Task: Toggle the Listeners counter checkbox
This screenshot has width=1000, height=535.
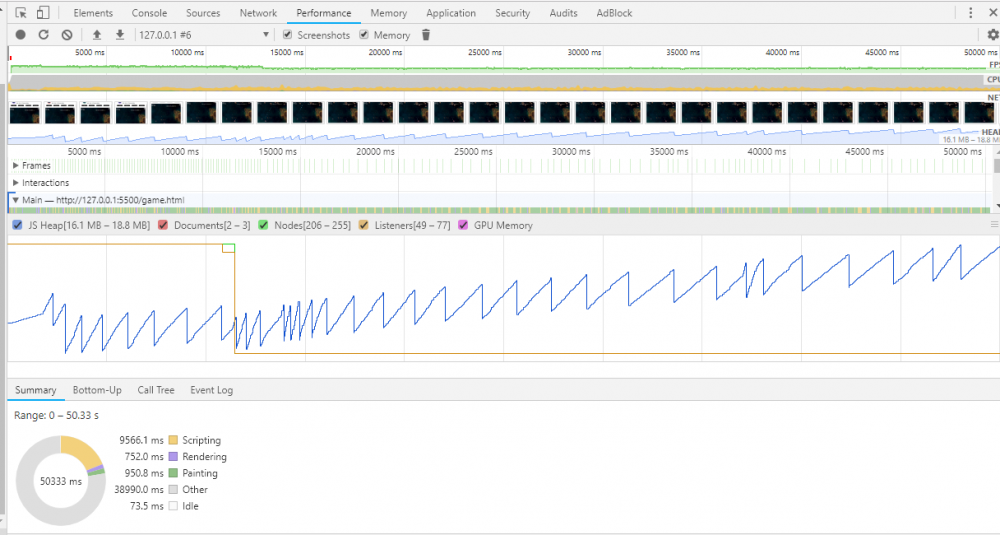Action: (x=364, y=225)
